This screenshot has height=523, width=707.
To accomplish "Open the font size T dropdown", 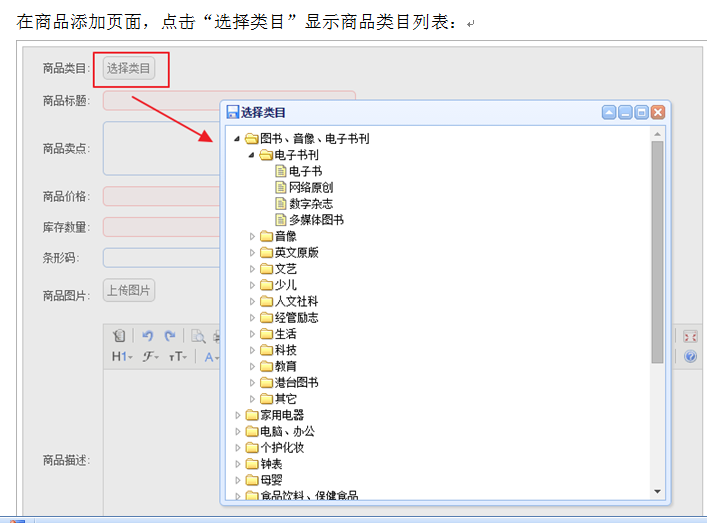I will (178, 357).
